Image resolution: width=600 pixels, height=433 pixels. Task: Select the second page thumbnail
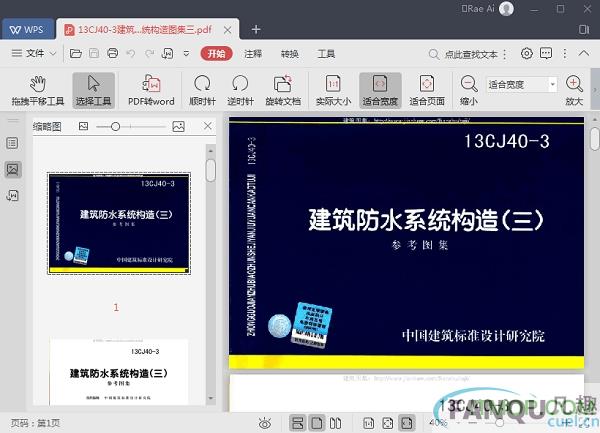119,372
